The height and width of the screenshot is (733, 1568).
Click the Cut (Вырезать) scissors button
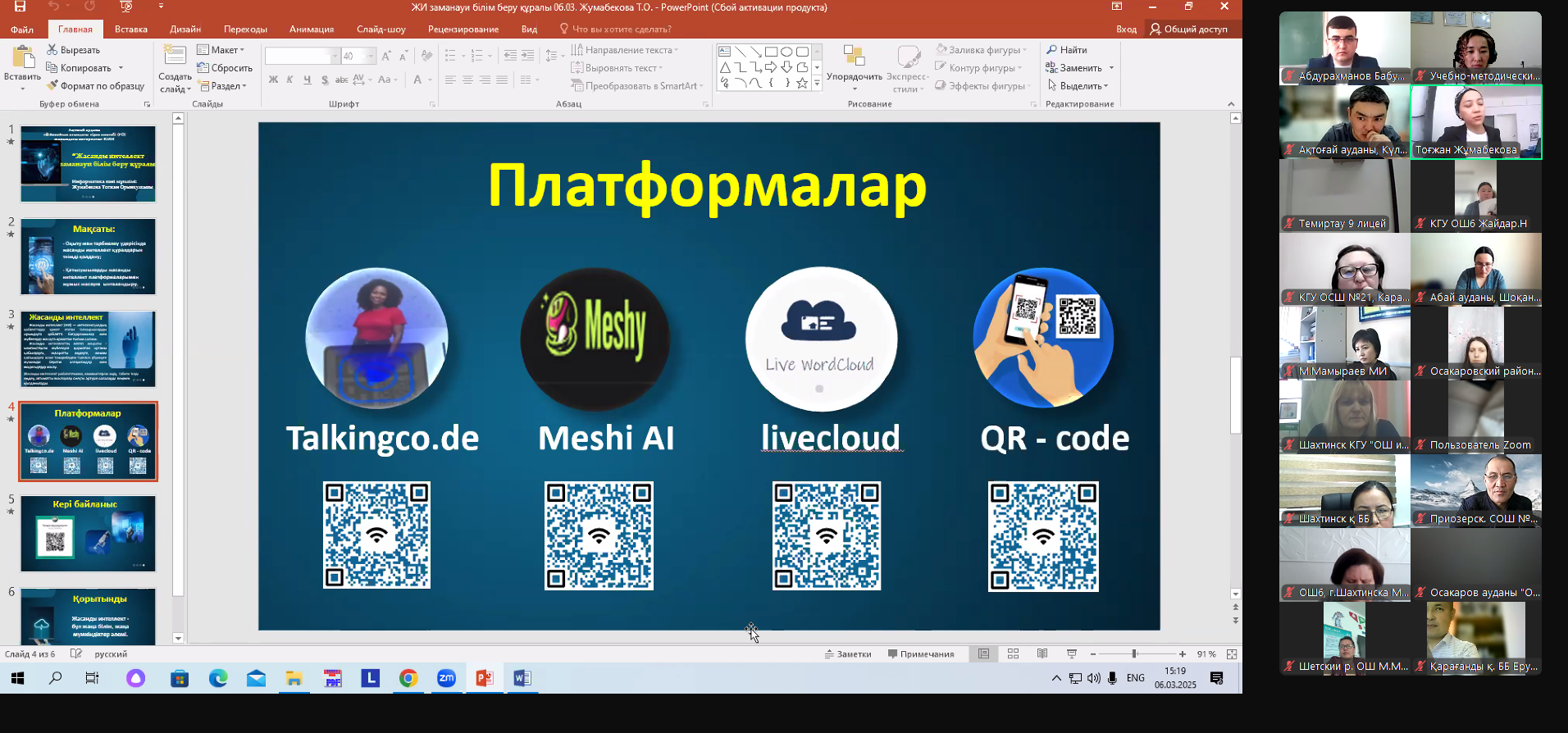pyautogui.click(x=73, y=50)
